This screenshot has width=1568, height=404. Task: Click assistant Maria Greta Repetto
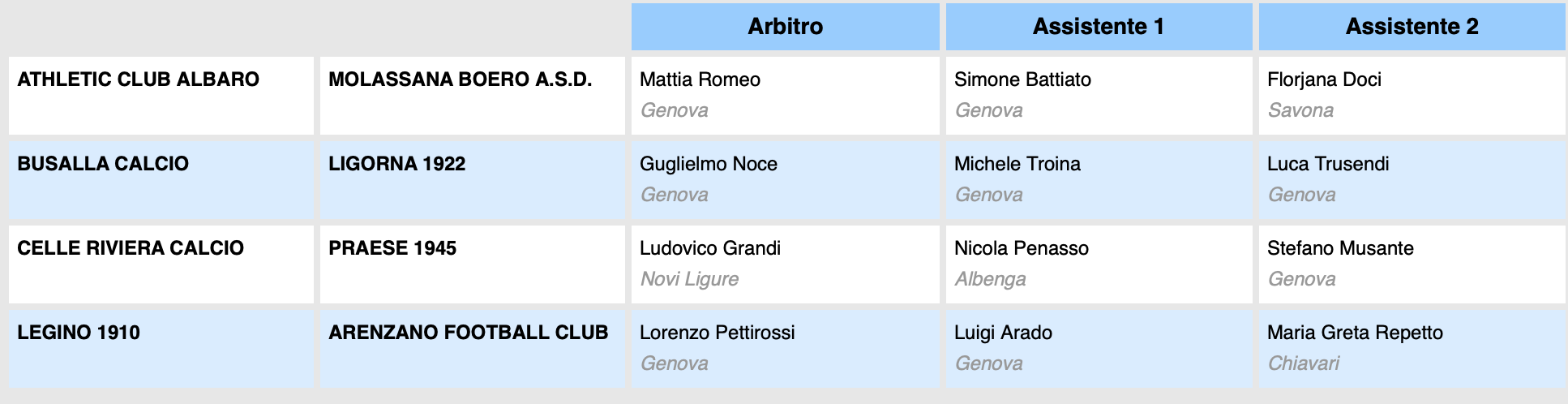(1355, 333)
